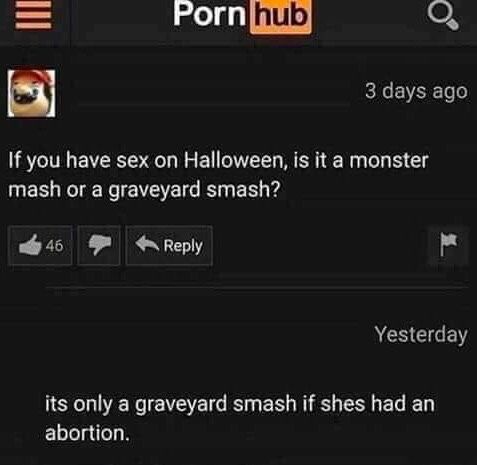The height and width of the screenshot is (465, 477).
Task: Open the commenter's avatar picture
Action: point(32,93)
